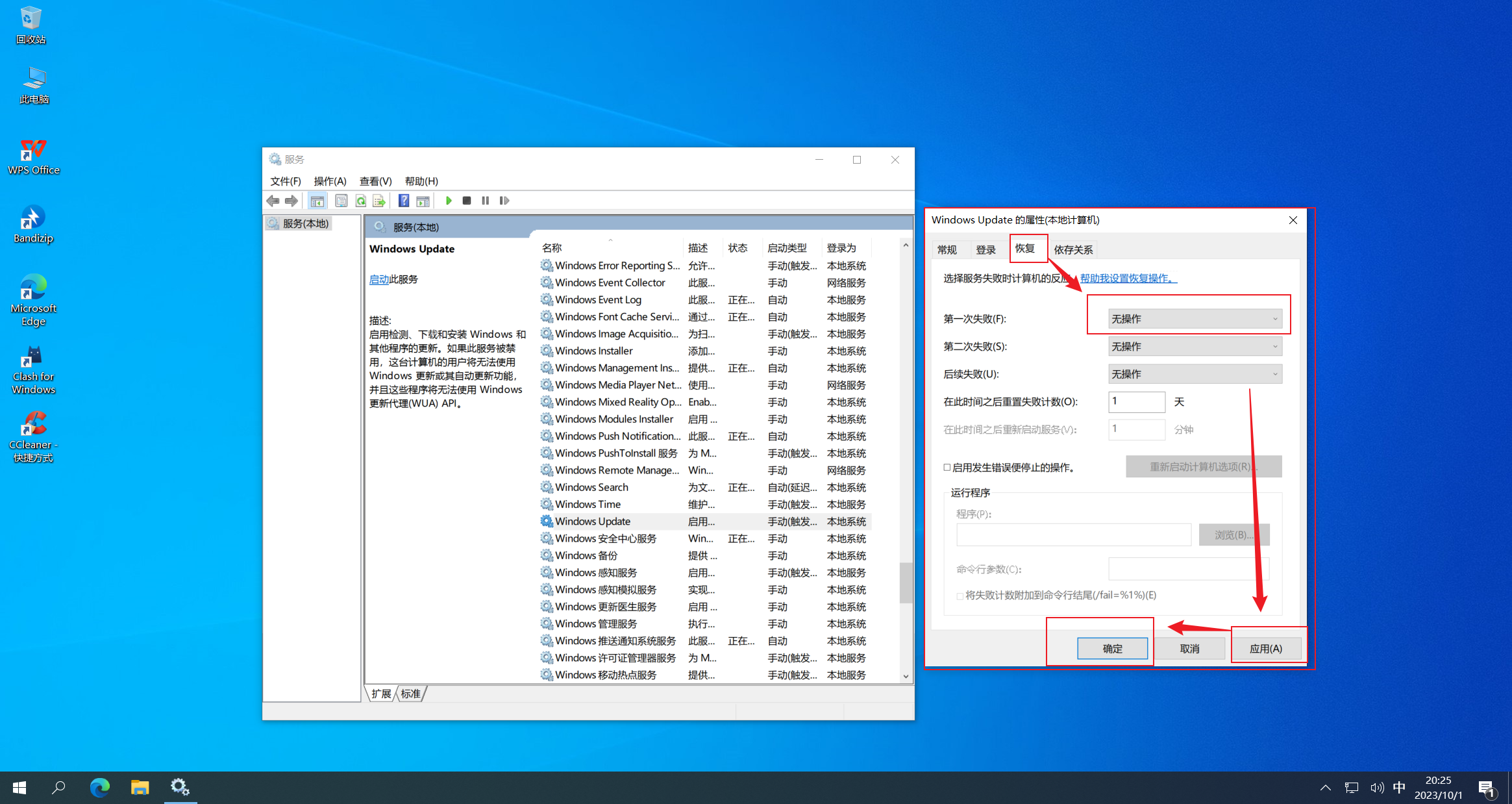1512x804 pixels.
Task: Click the 确定 button in properties dialog
Action: click(x=1112, y=648)
